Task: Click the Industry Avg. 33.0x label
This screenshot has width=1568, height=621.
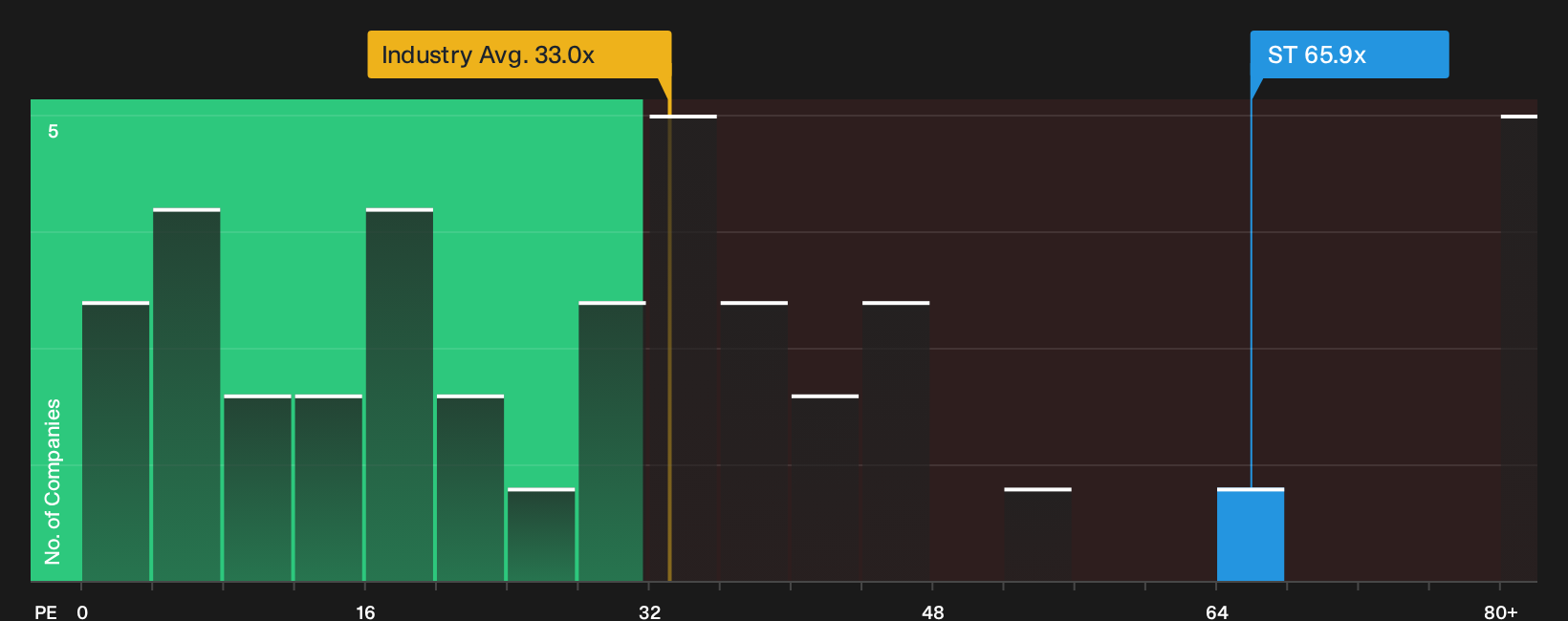Action: (x=519, y=54)
